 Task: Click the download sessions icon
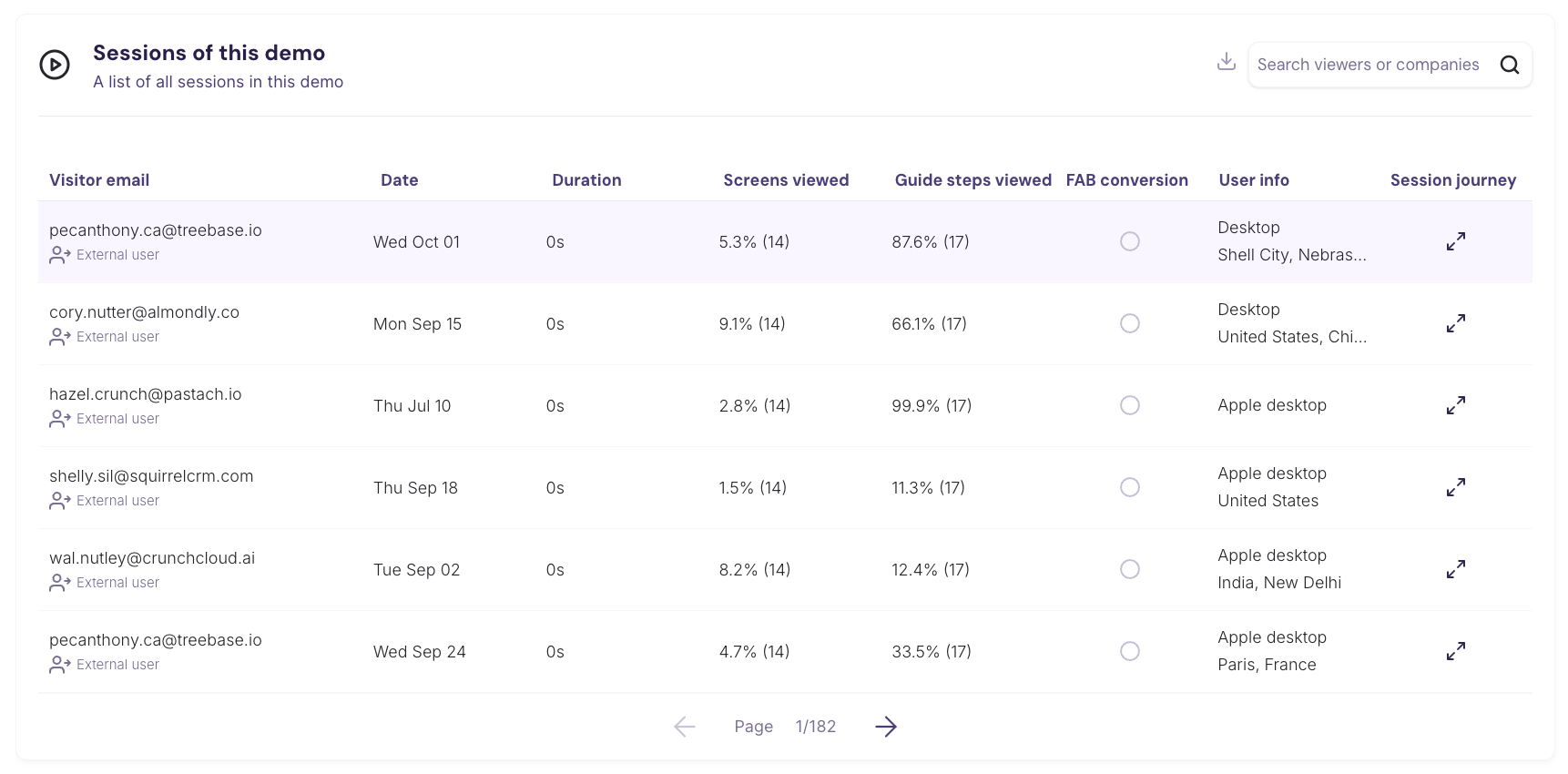pos(1226,62)
